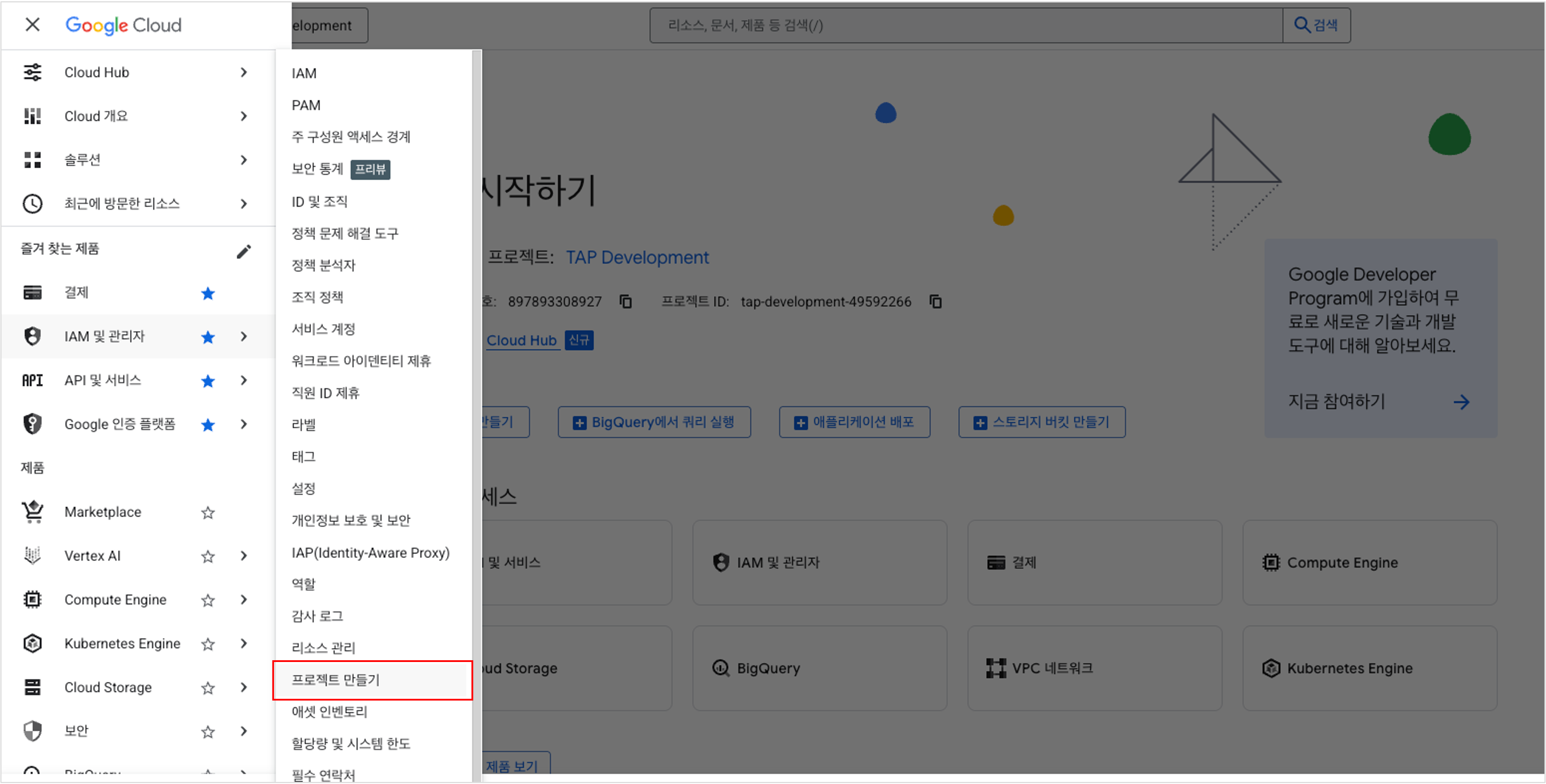Click the Kubernetes Engine hexagon icon
This screenshot has height=784, width=1546.
[x=32, y=643]
